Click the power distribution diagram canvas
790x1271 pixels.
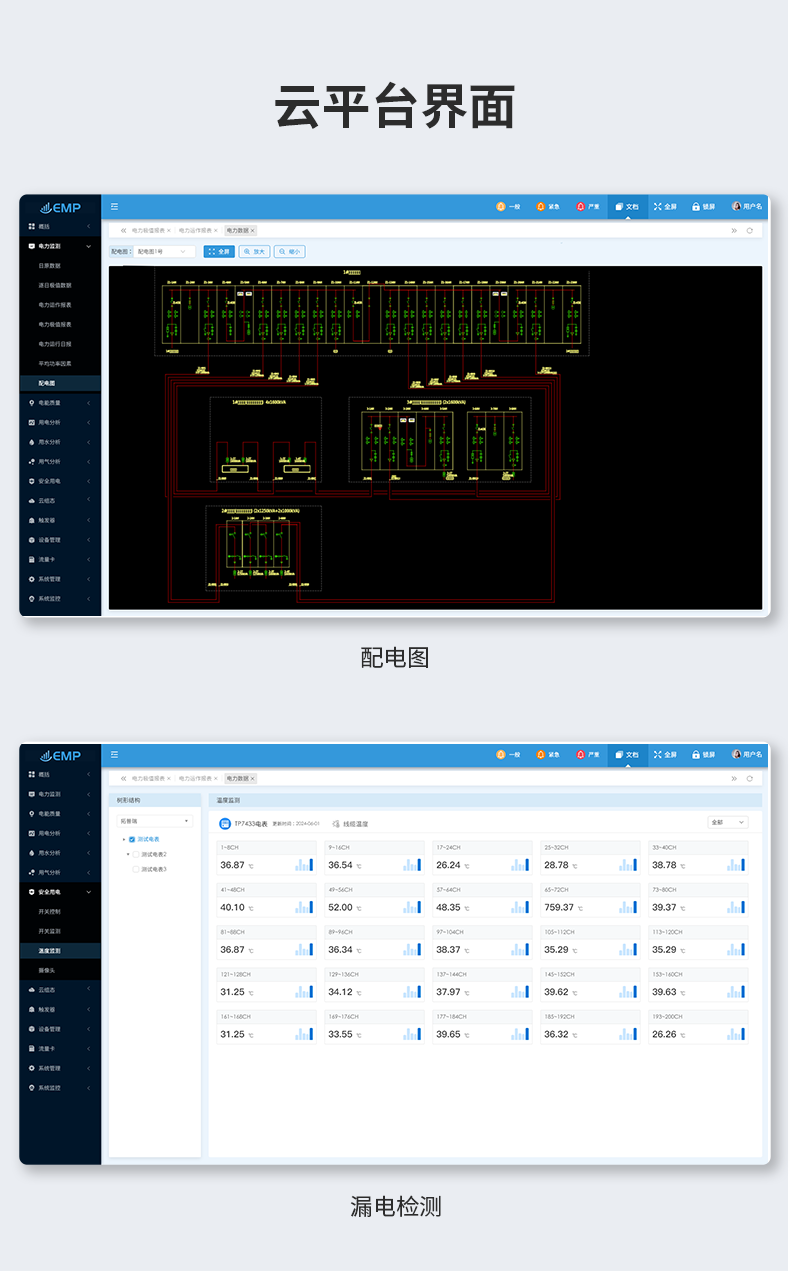pyautogui.click(x=435, y=438)
